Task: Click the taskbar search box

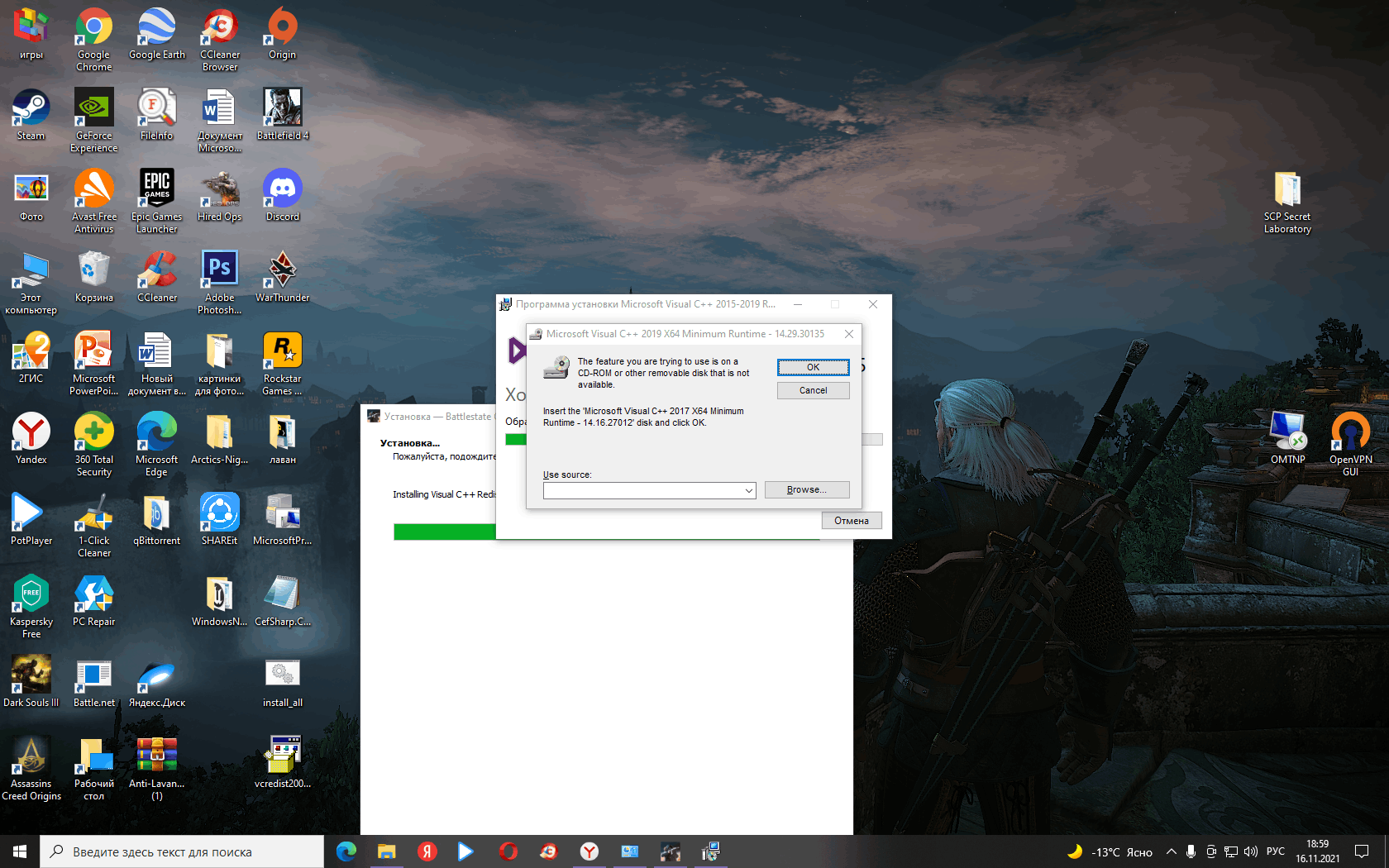Action: 182,851
